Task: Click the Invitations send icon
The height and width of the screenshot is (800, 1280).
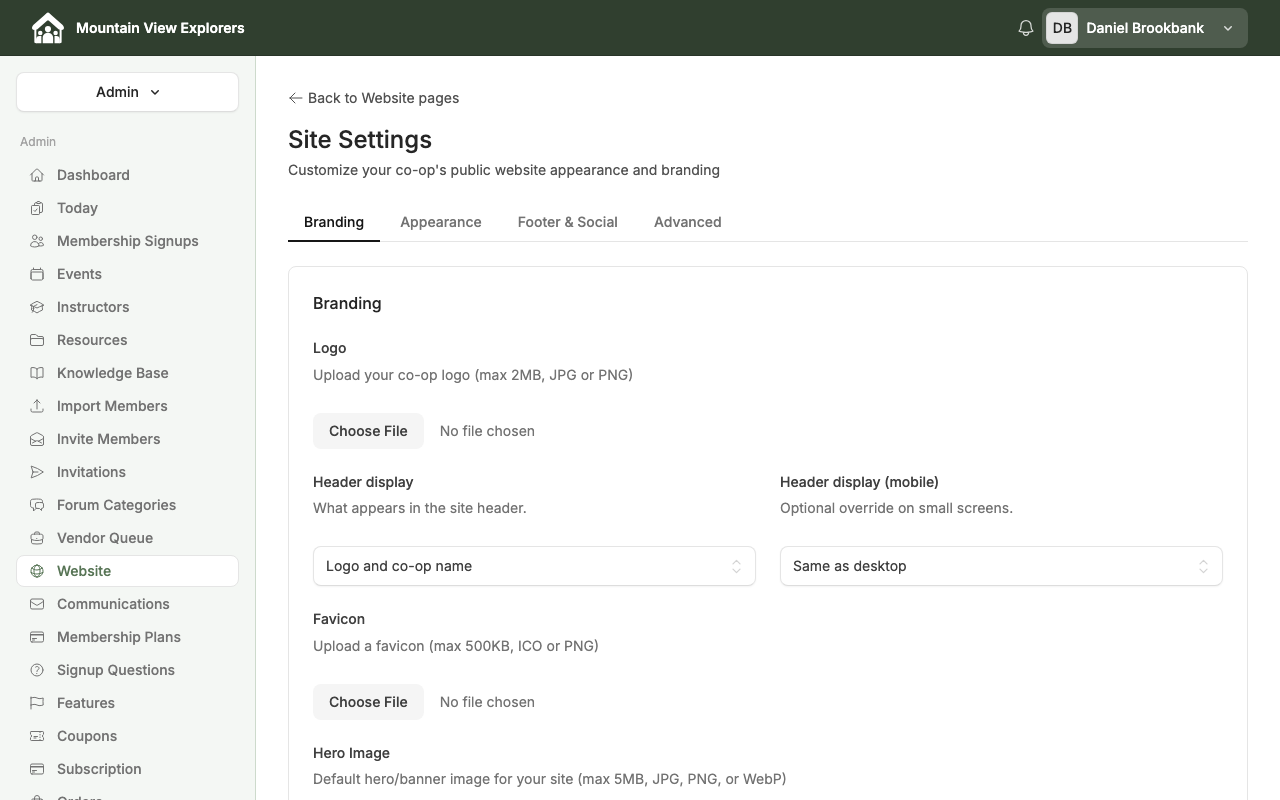Action: [x=37, y=472]
